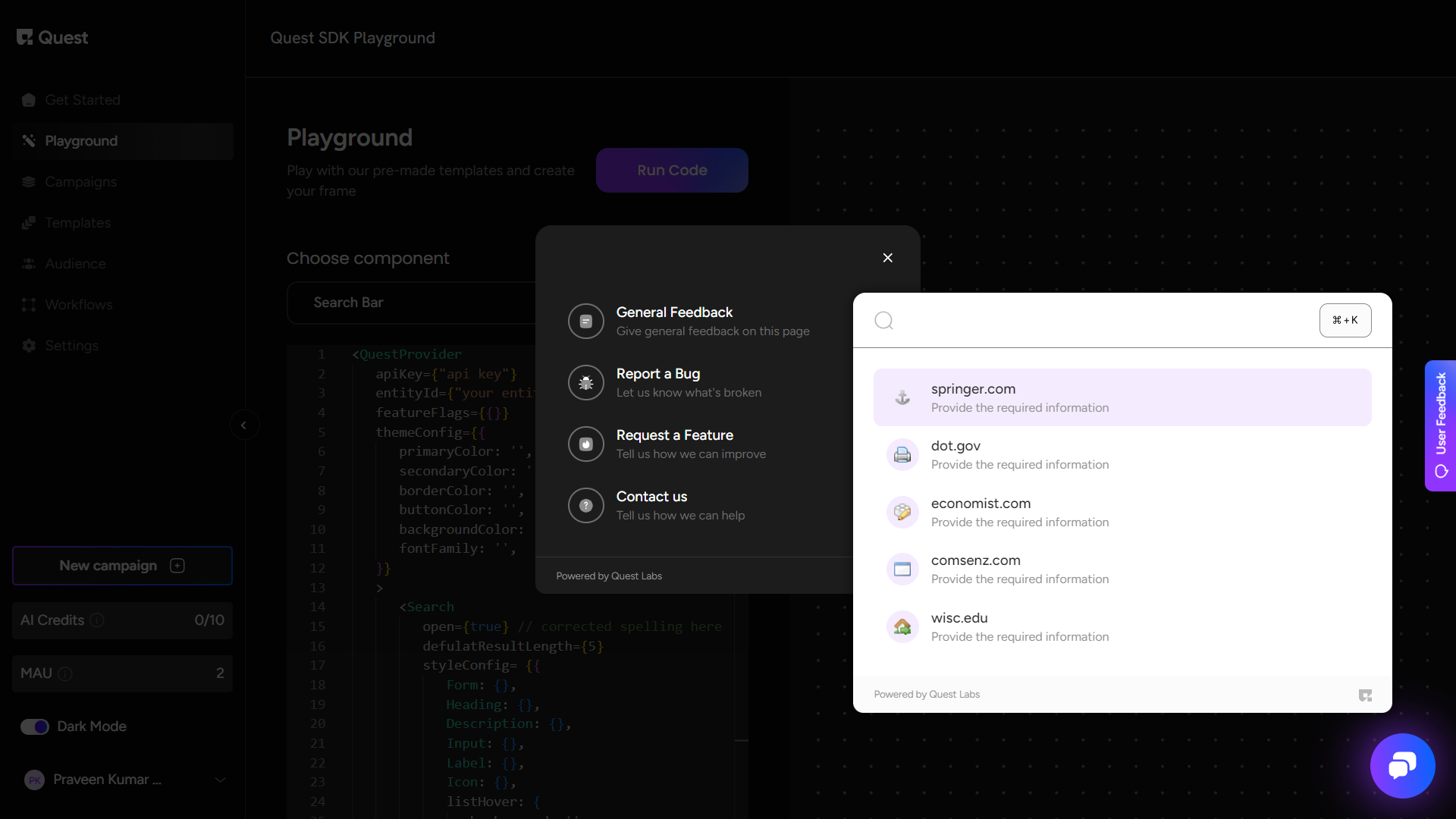Viewport: 1456px width, 819px height.
Task: Open the User Feedback side tab
Action: pos(1440,425)
